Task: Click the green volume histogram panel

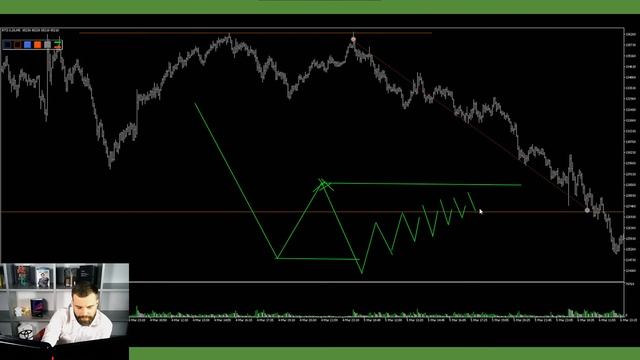Action: pyautogui.click(x=376, y=300)
